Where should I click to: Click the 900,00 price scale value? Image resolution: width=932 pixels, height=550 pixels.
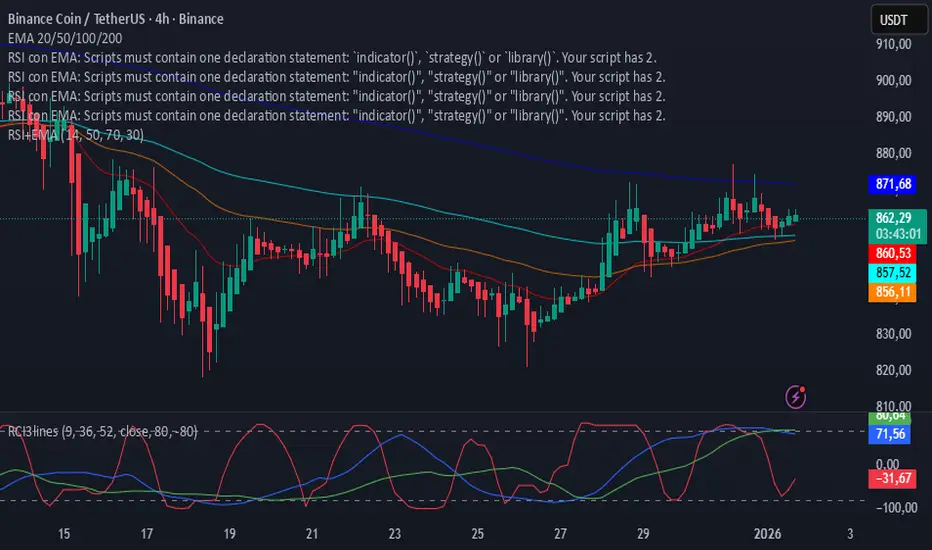point(893,80)
